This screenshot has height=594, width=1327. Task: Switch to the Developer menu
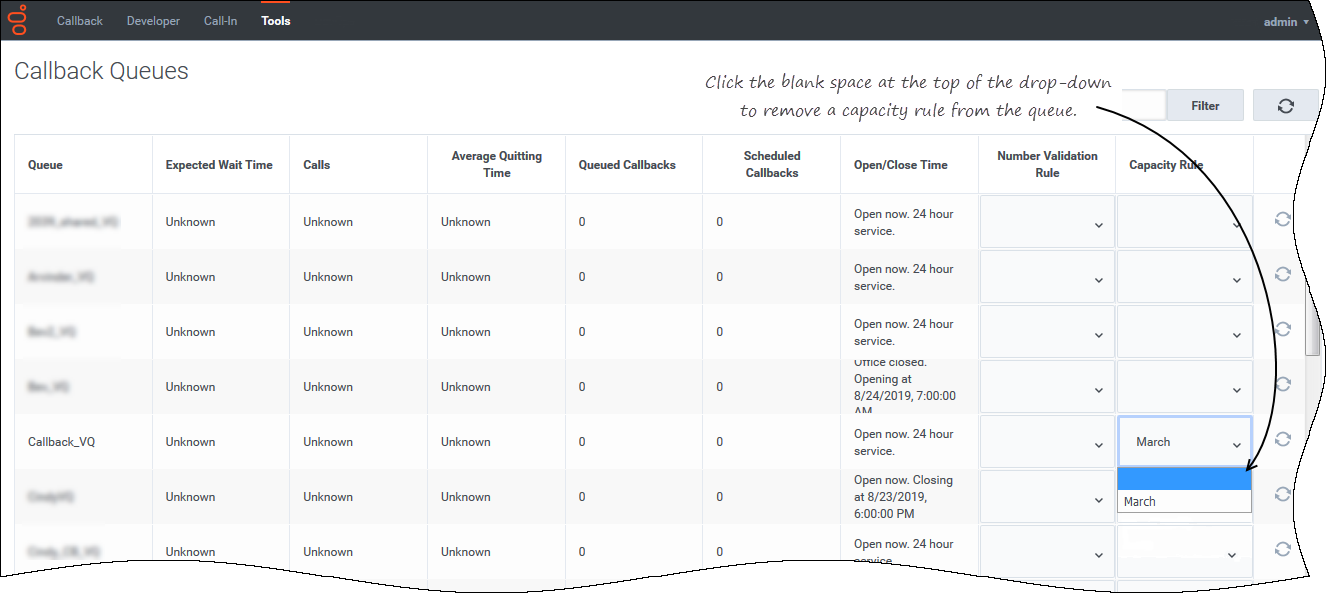[x=153, y=21]
